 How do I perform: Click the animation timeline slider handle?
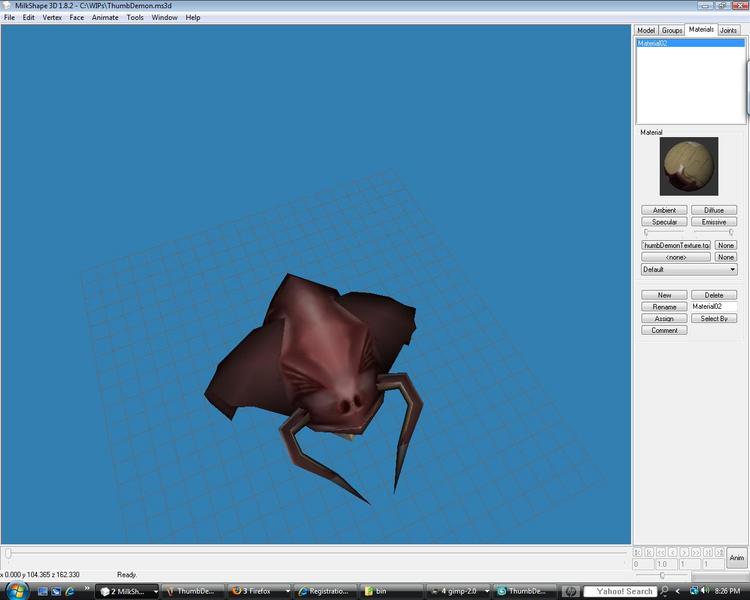[8, 554]
